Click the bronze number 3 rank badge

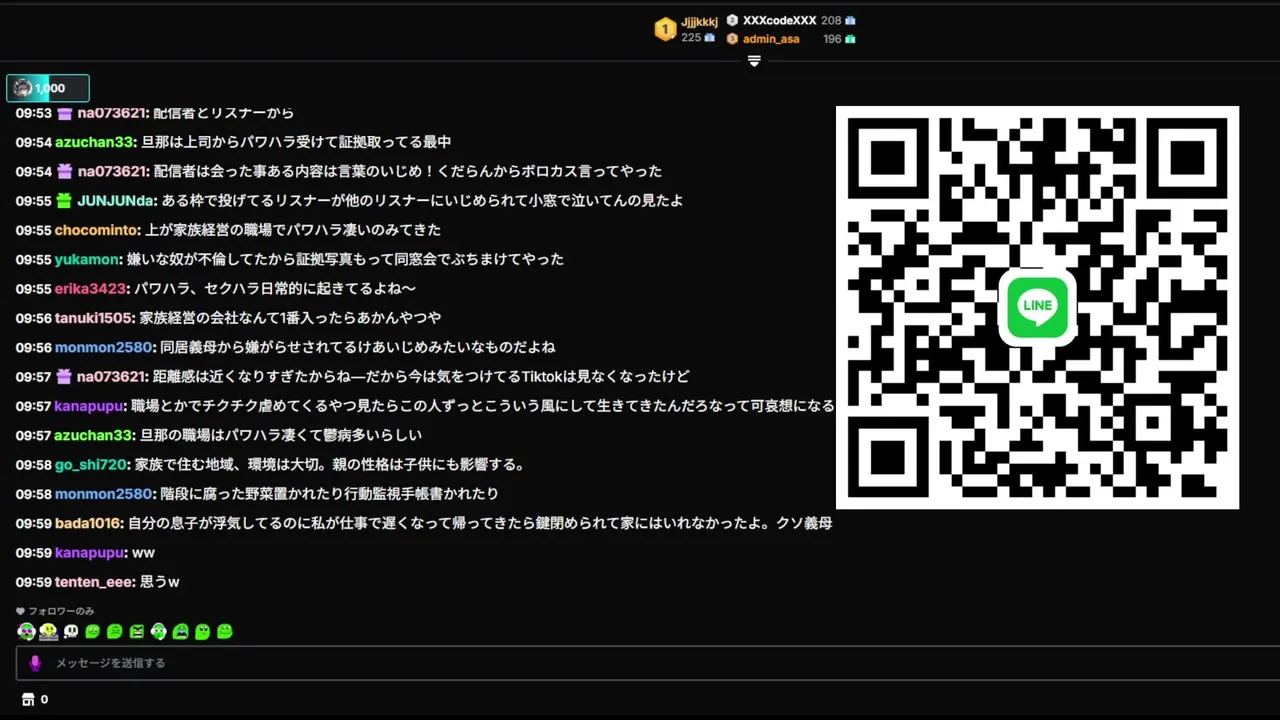732,39
